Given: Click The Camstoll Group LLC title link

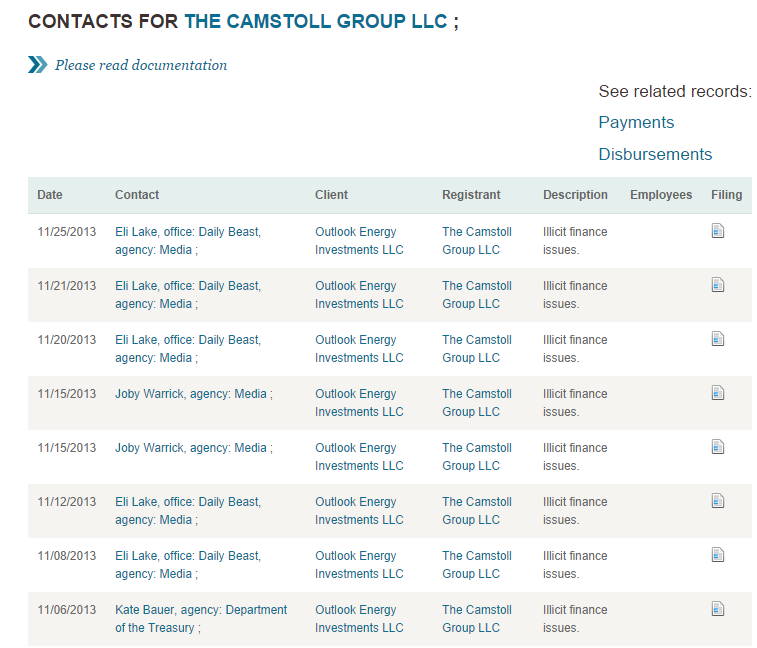Looking at the screenshot, I should (316, 21).
